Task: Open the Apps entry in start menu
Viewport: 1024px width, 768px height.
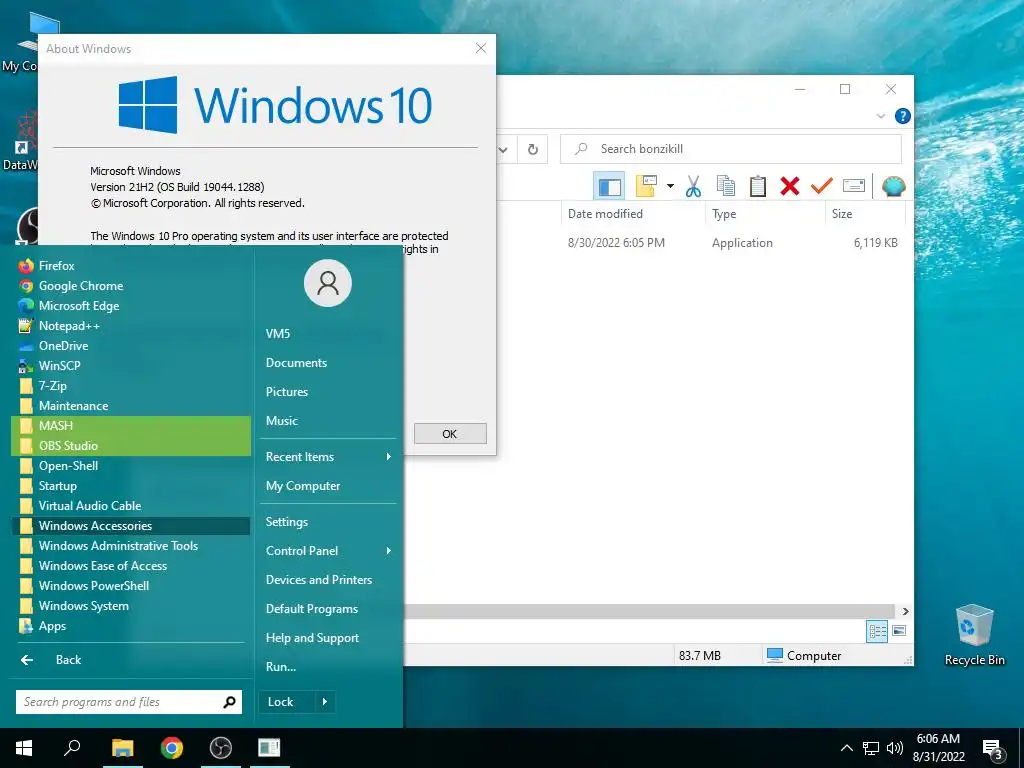Action: coord(131,626)
